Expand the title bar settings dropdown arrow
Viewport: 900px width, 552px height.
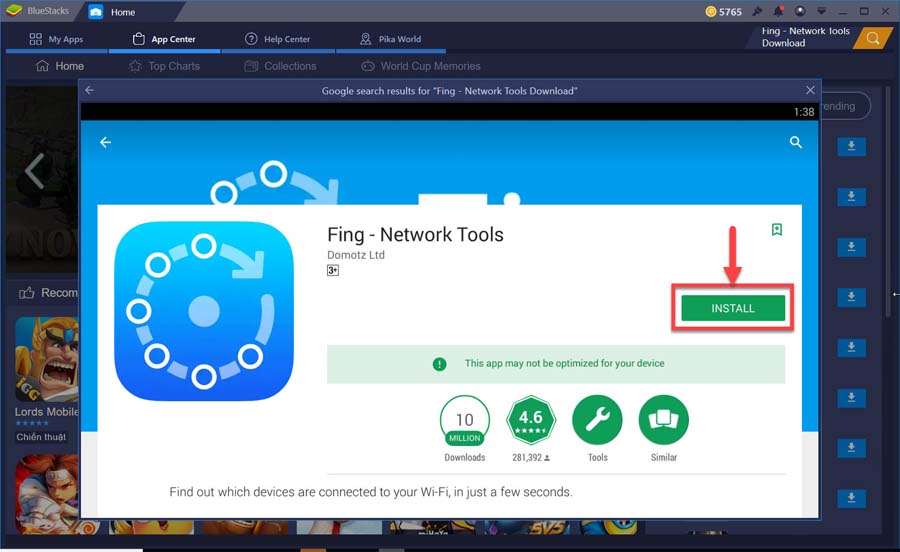[x=821, y=11]
